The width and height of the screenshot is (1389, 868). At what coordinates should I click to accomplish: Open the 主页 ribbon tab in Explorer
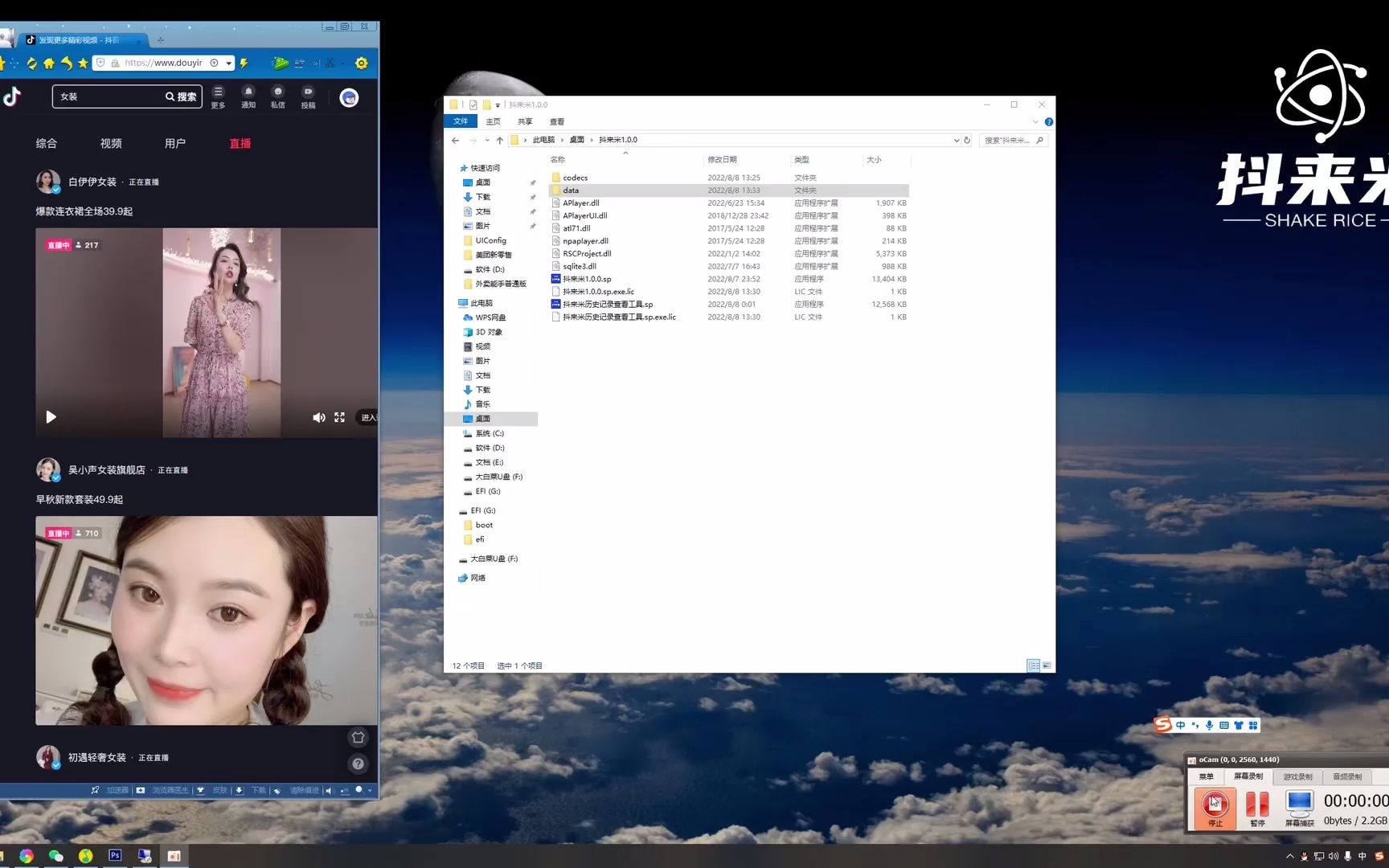click(x=493, y=121)
